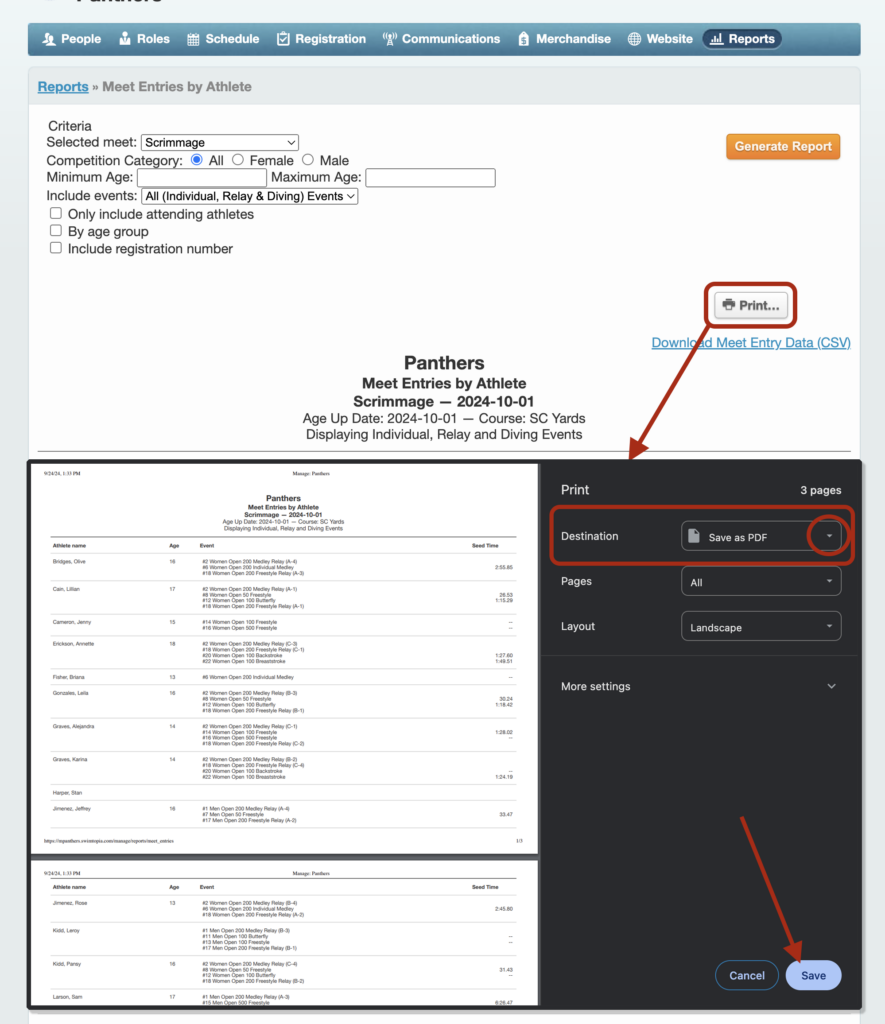885x1024 pixels.
Task: Check Only include attending athletes
Action: 56,214
